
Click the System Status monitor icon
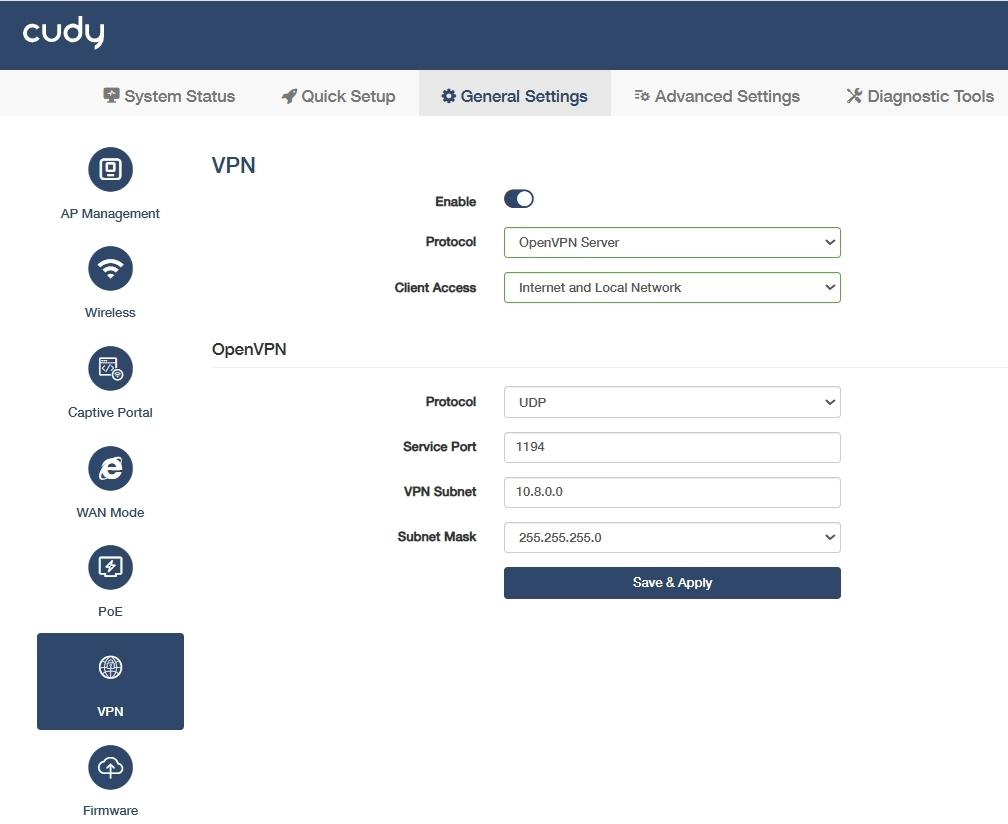click(x=111, y=96)
